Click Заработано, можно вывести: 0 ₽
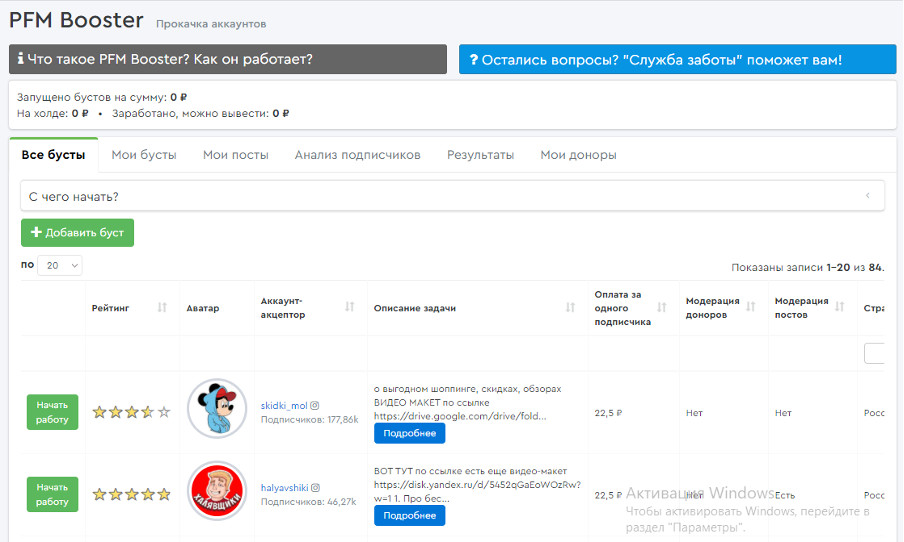This screenshot has width=904, height=542. coord(201,113)
